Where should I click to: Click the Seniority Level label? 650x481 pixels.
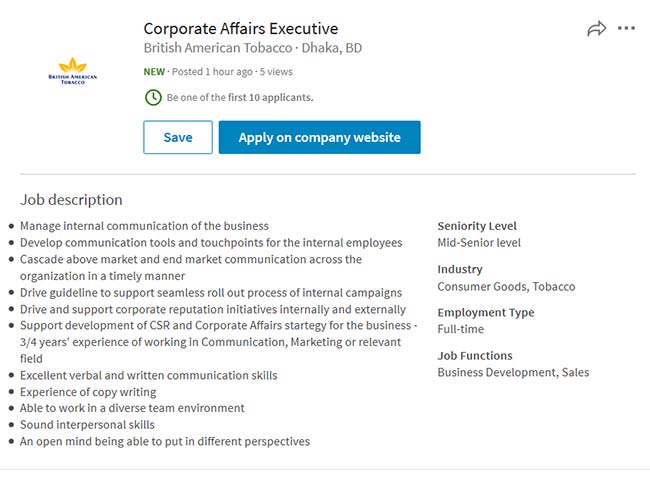[477, 226]
